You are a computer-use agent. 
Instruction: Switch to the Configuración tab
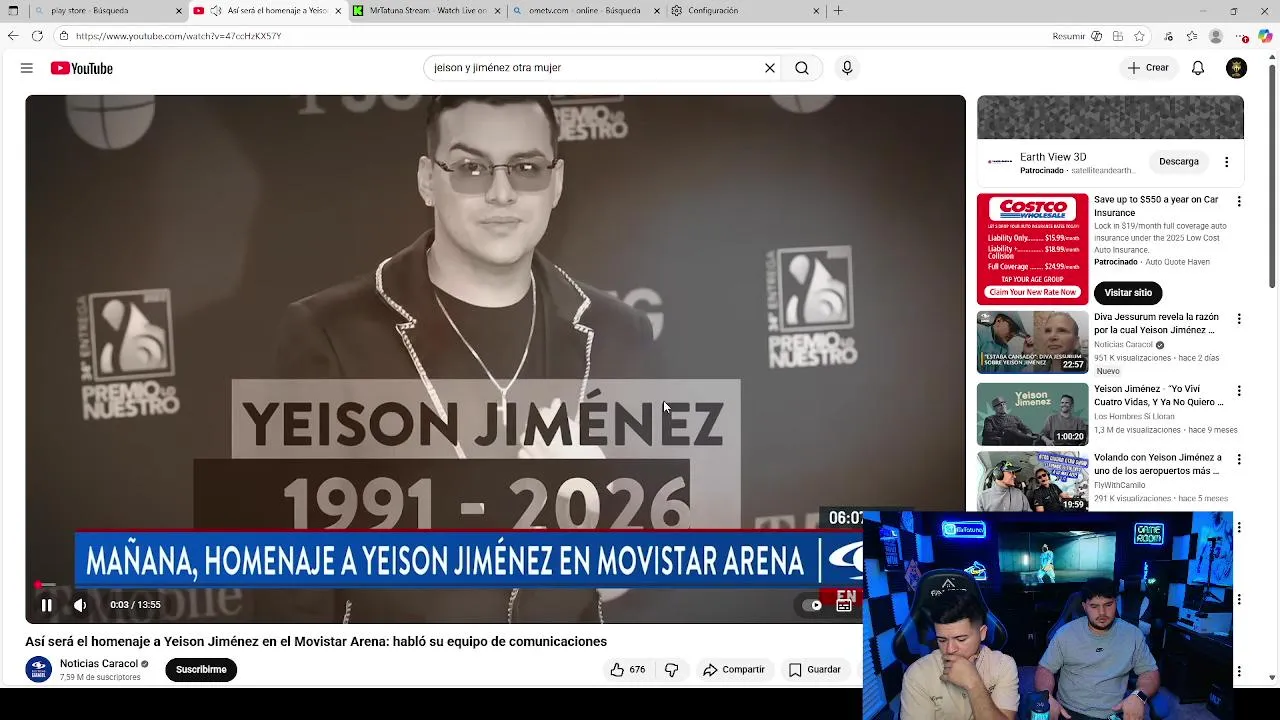(746, 11)
